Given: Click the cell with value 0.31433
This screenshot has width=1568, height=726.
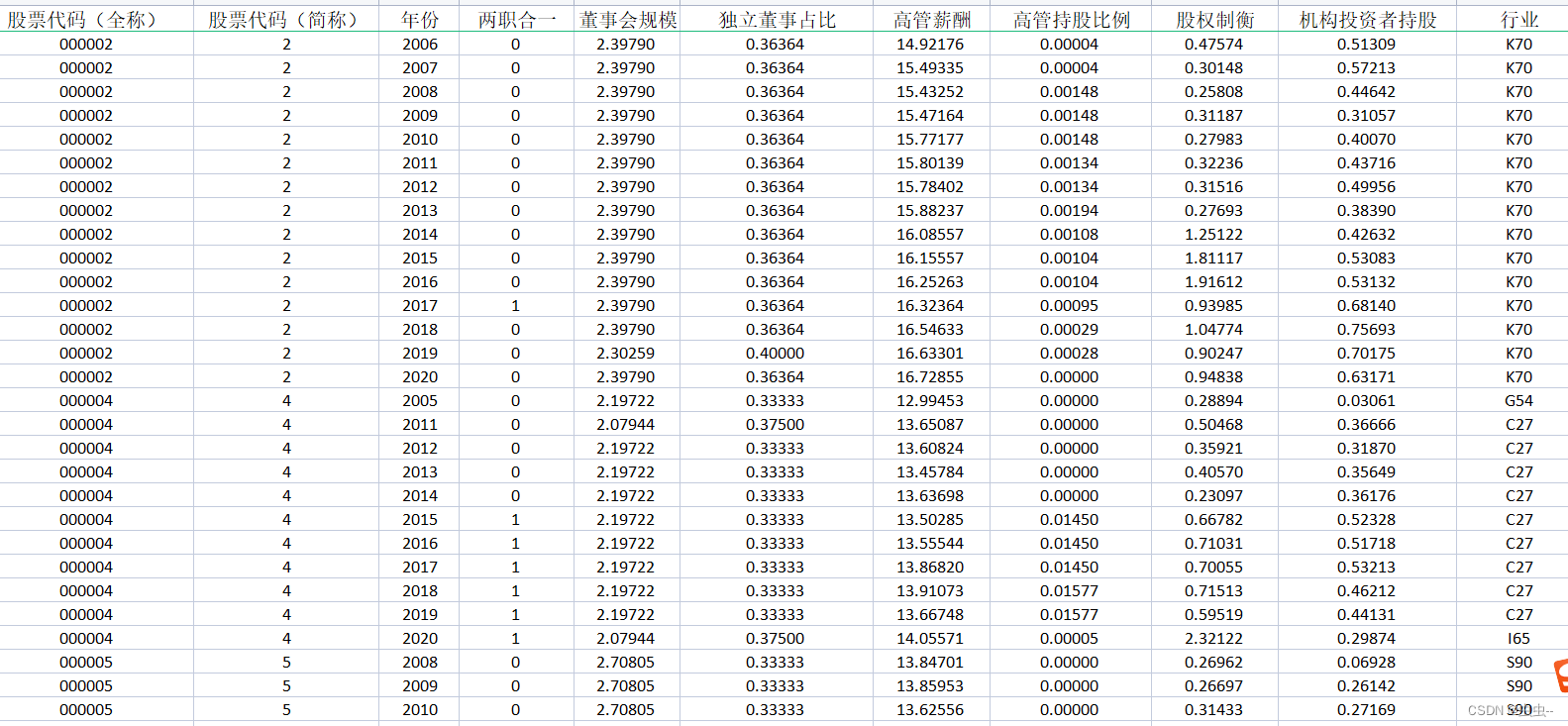Looking at the screenshot, I should [1214, 710].
